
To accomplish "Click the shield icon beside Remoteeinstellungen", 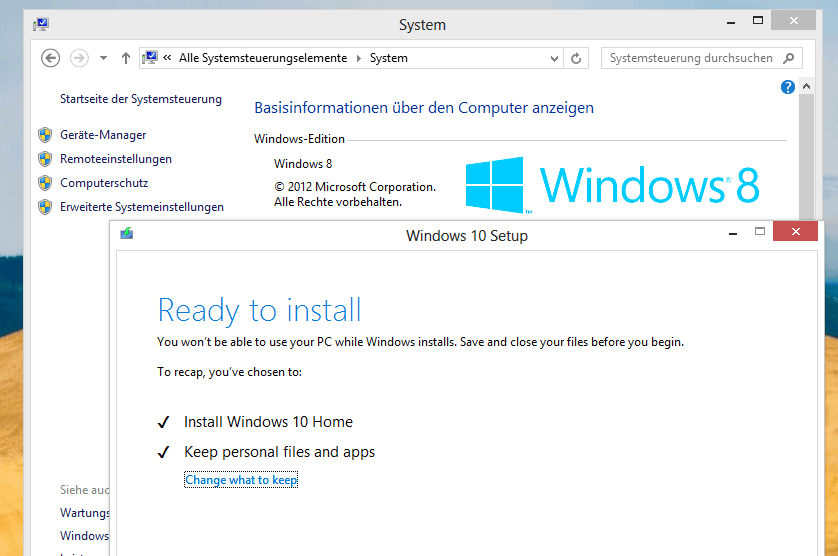I will (45, 159).
